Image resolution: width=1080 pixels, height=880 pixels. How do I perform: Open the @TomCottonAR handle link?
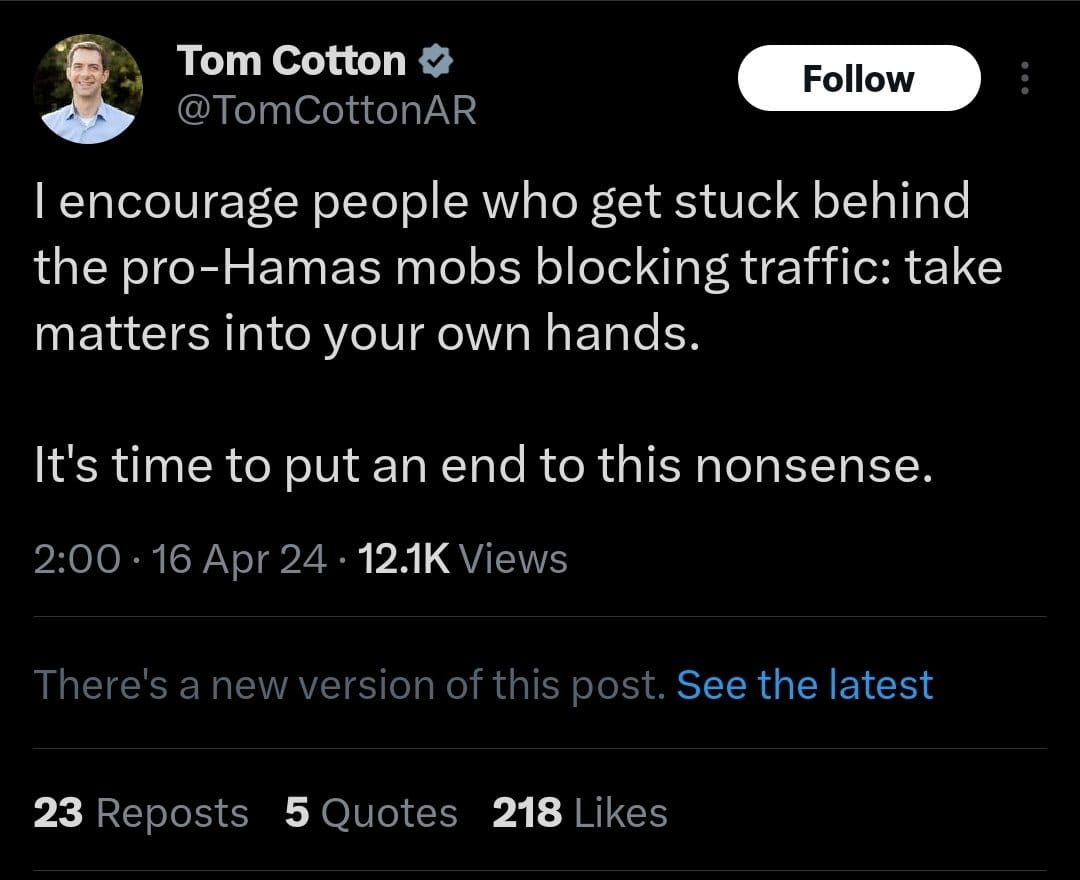[x=326, y=110]
